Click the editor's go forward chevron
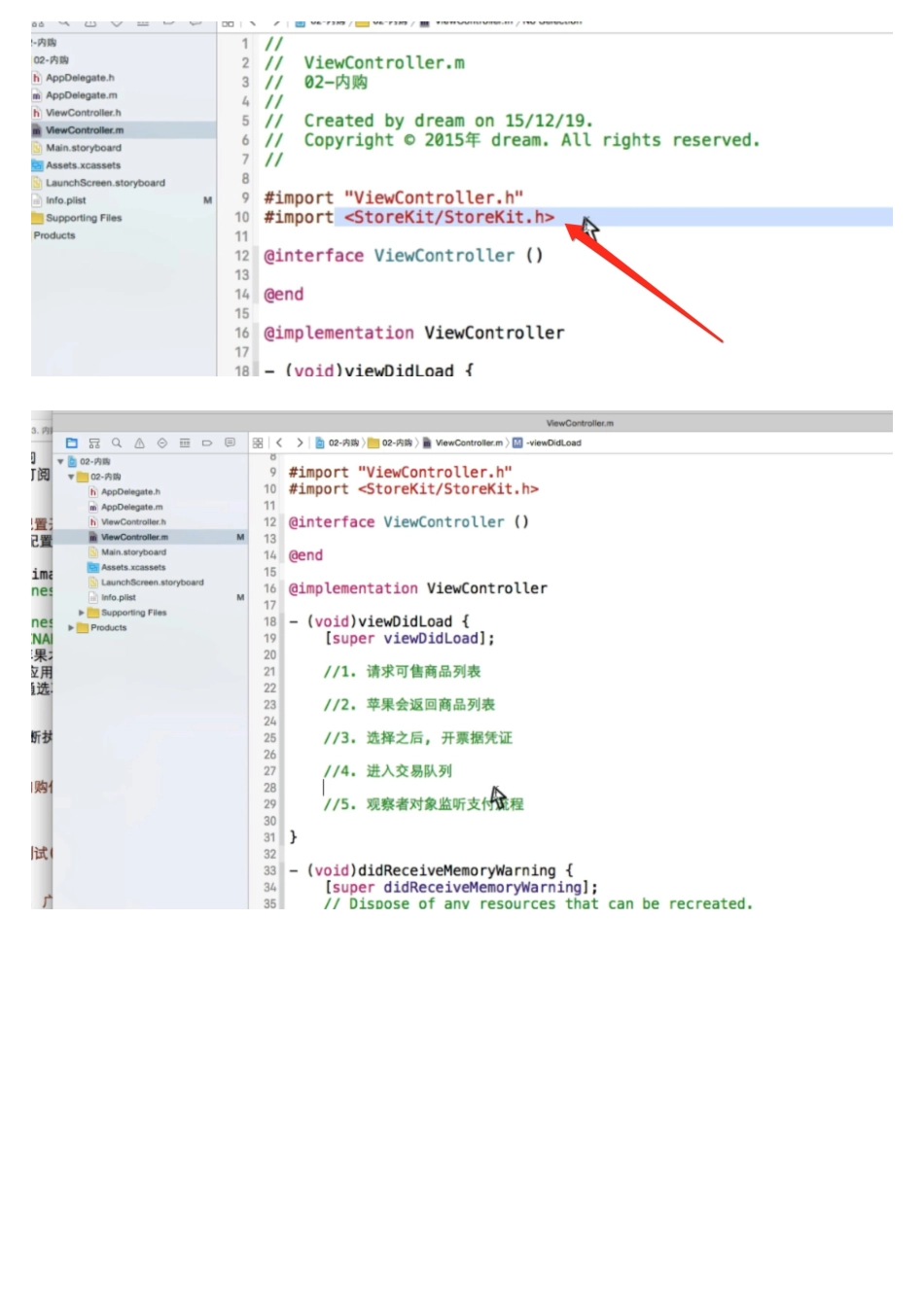Screen dimensions: 924x1308 coord(300,442)
